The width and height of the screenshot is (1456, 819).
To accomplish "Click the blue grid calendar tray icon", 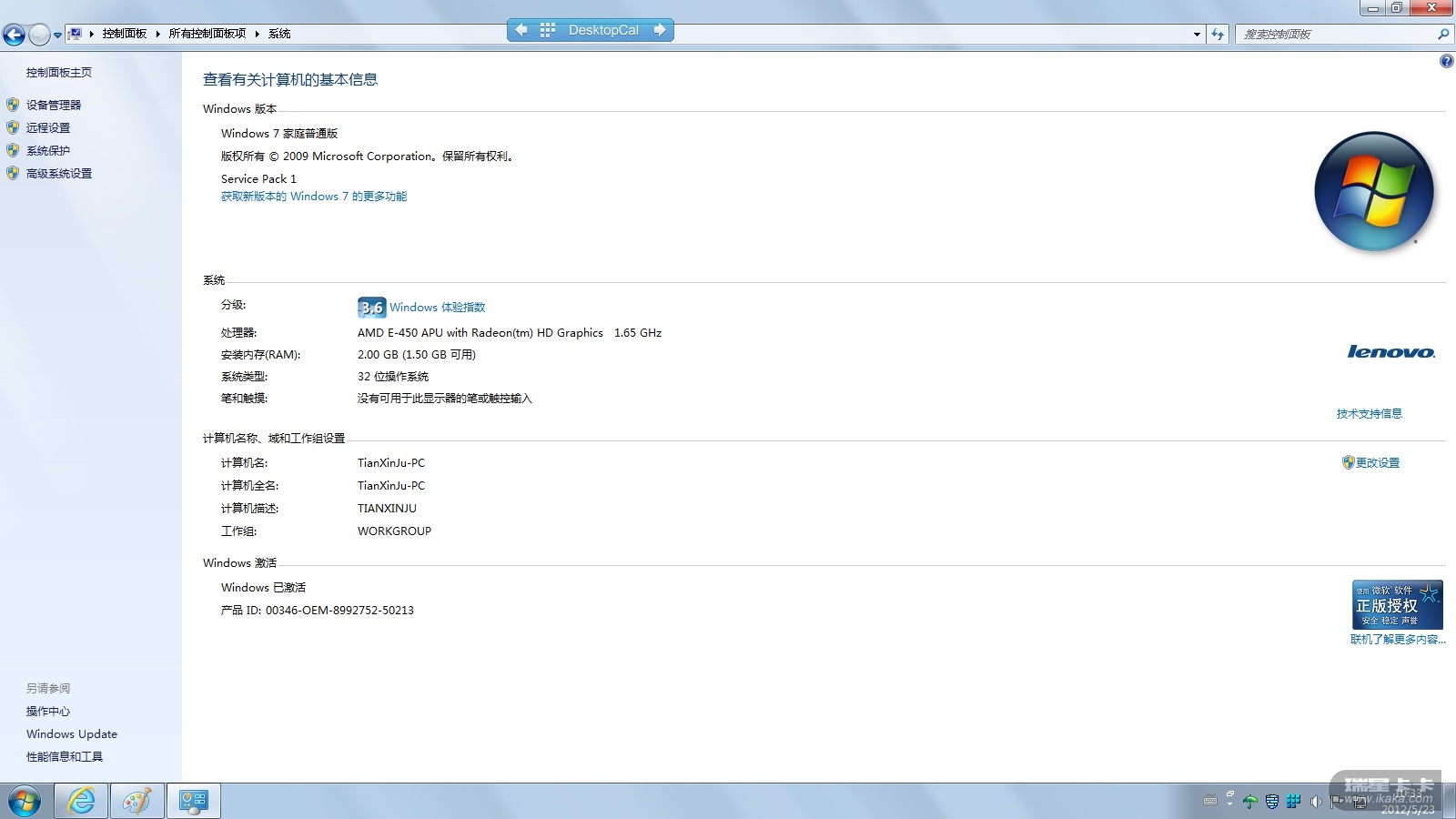I will (1293, 802).
